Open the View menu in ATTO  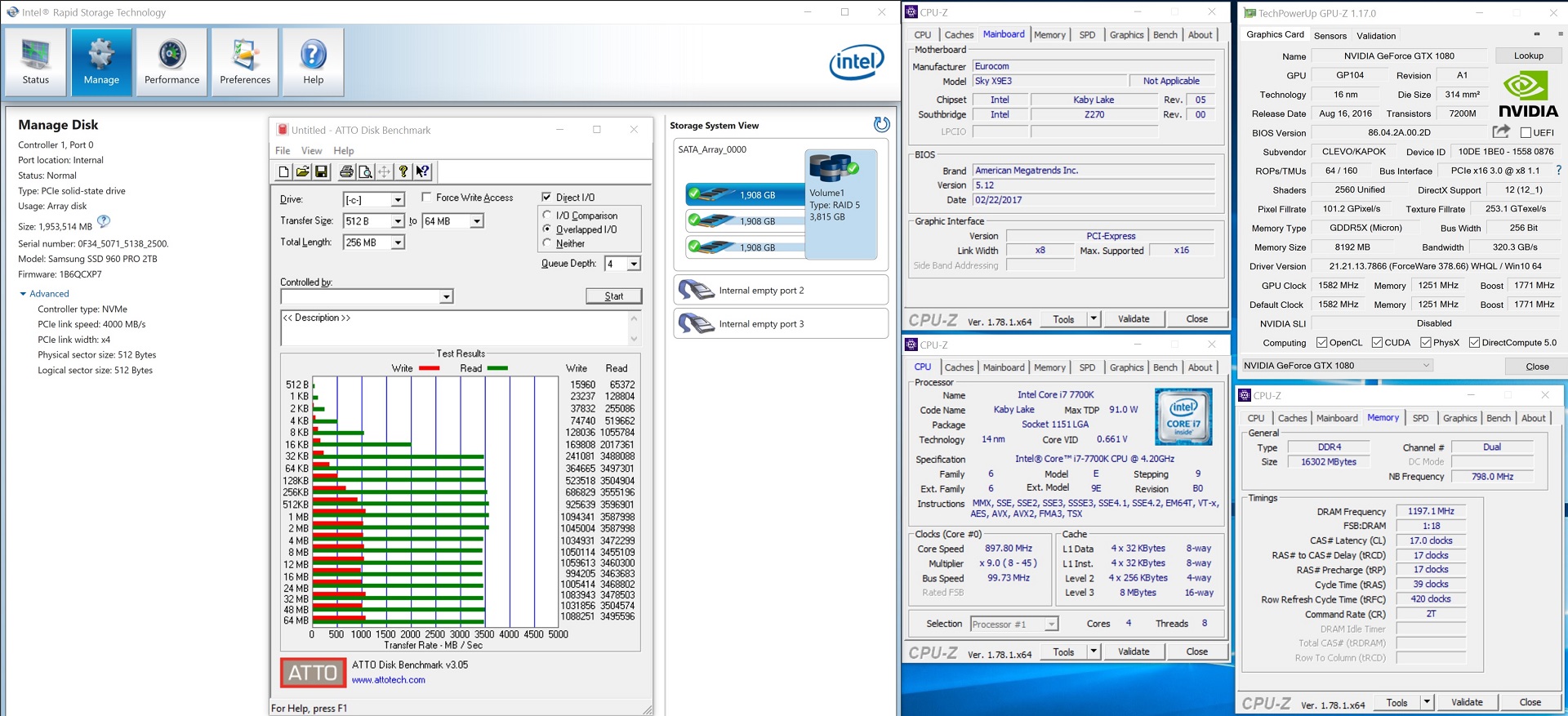(x=311, y=151)
